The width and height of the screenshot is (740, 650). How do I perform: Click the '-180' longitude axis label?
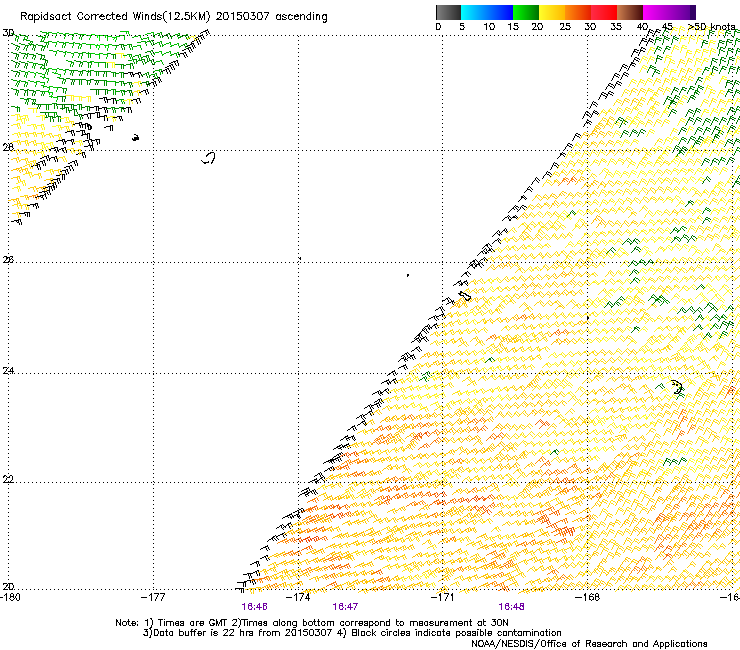10,597
